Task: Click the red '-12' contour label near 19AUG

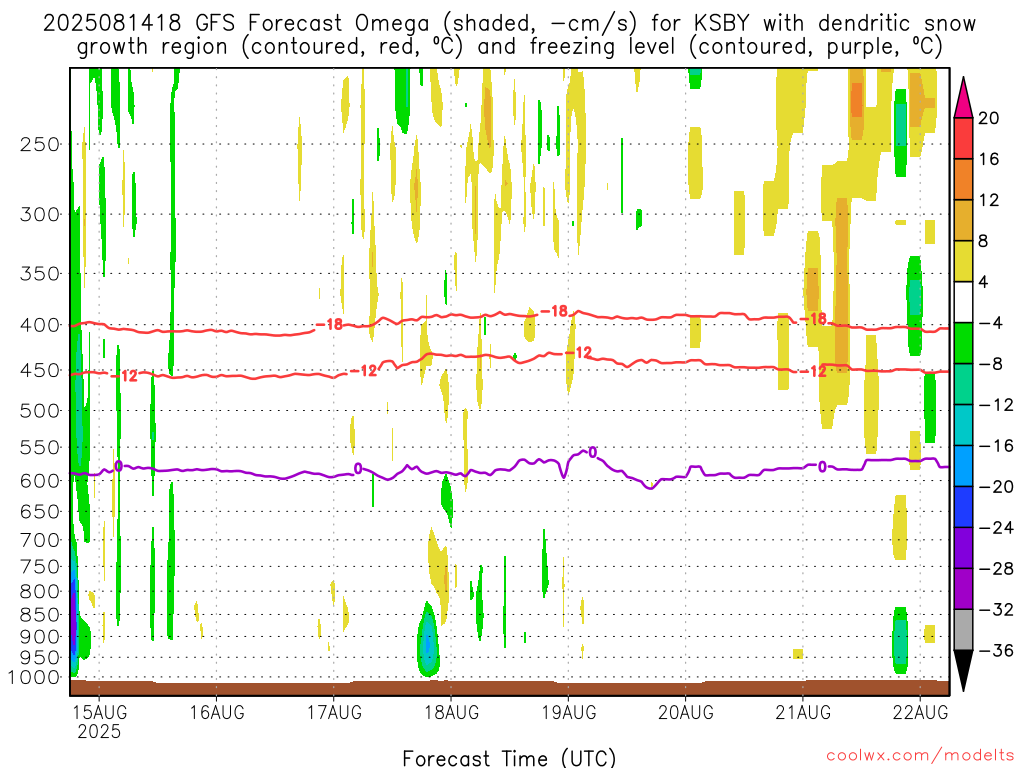Action: tap(578, 353)
